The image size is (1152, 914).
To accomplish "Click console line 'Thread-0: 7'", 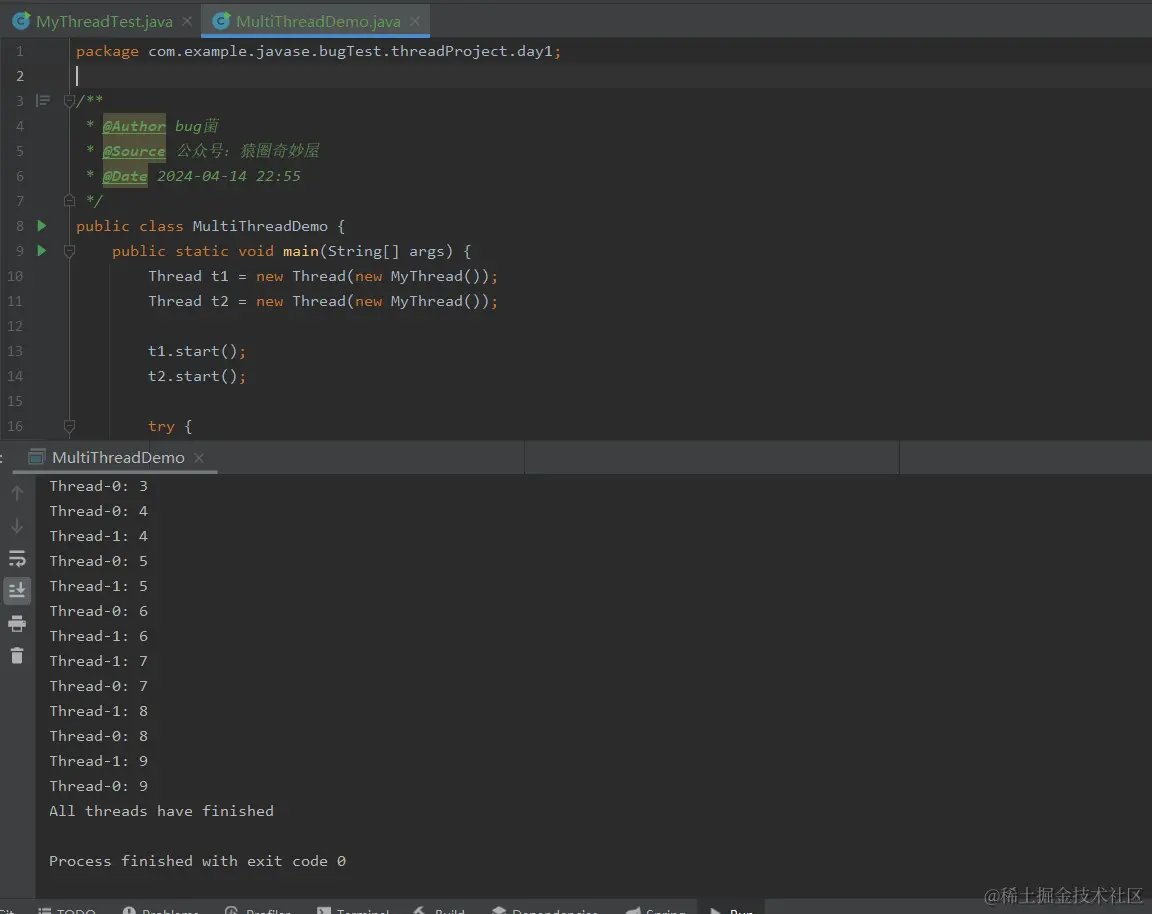I will [x=98, y=686].
